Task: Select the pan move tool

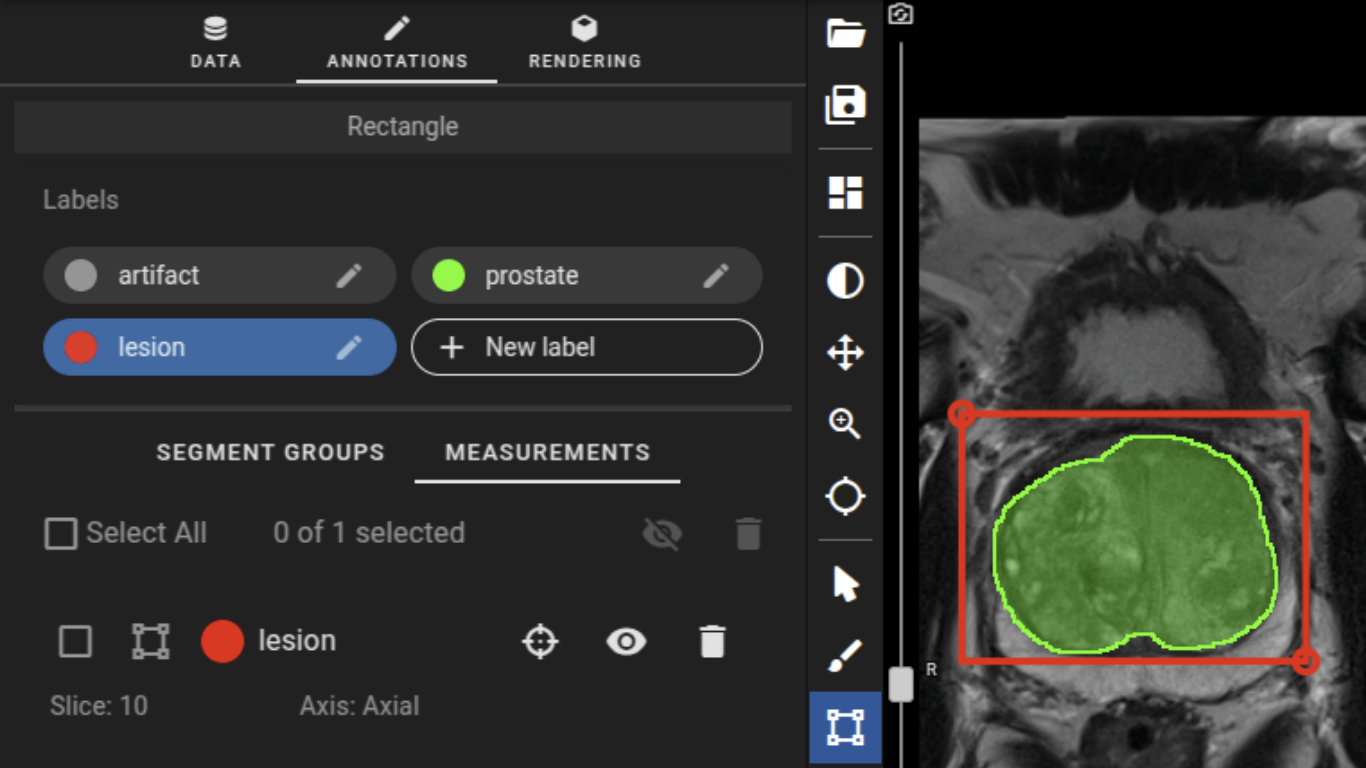Action: 845,353
